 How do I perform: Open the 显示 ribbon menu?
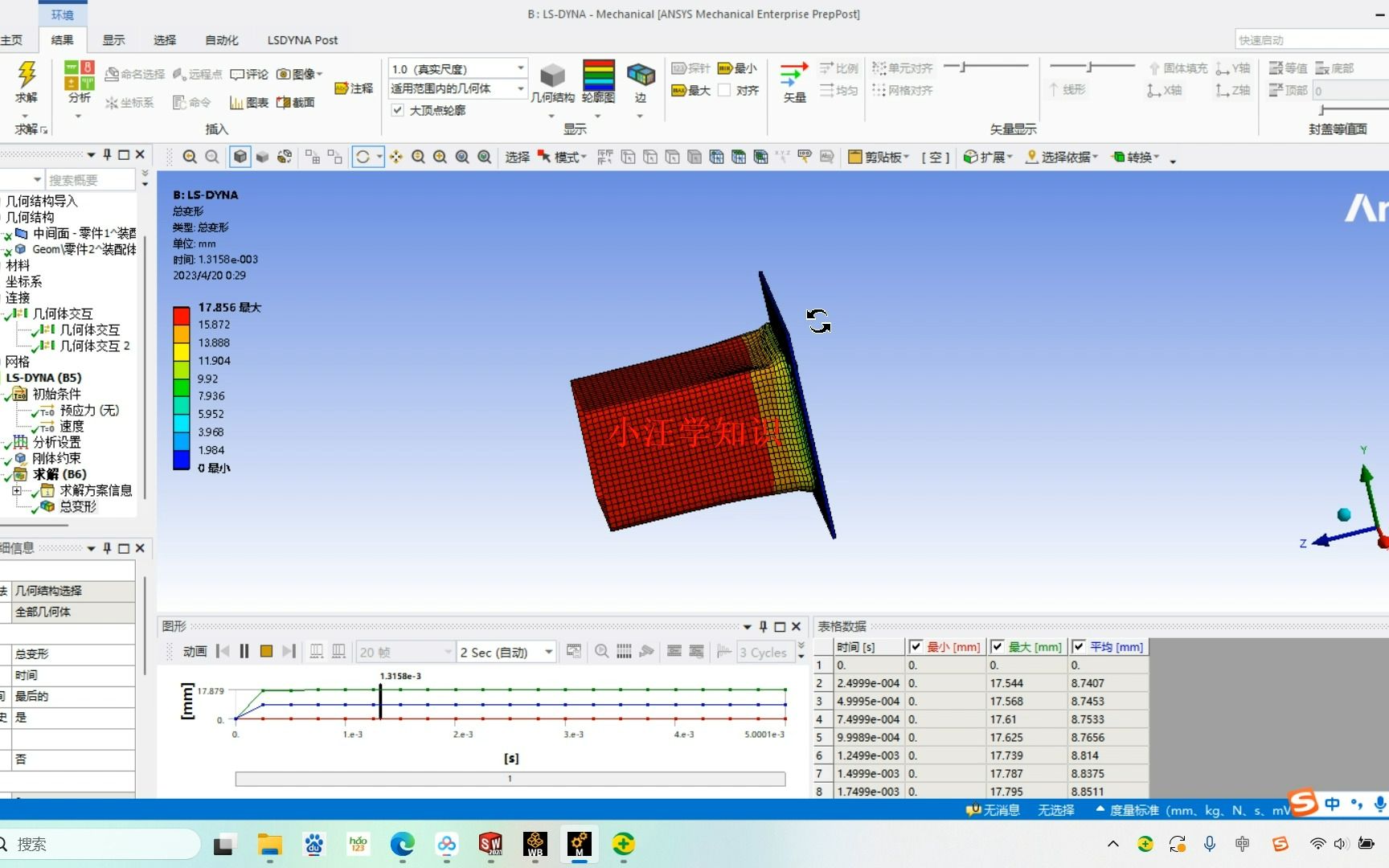point(113,39)
